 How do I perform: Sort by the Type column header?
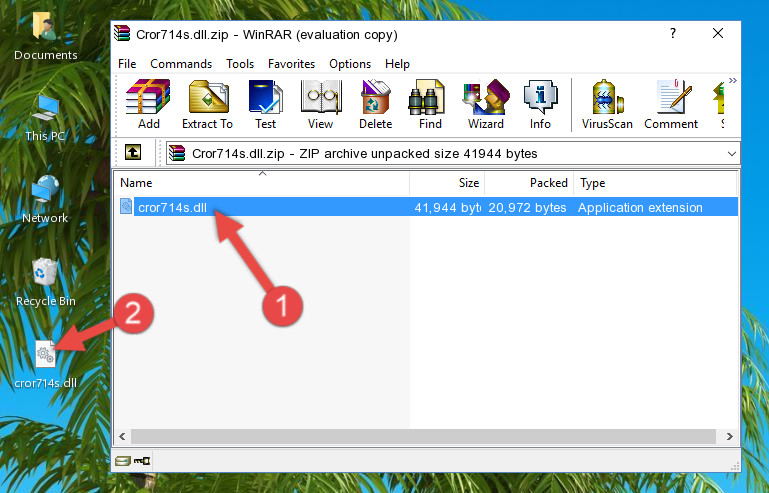[655, 183]
